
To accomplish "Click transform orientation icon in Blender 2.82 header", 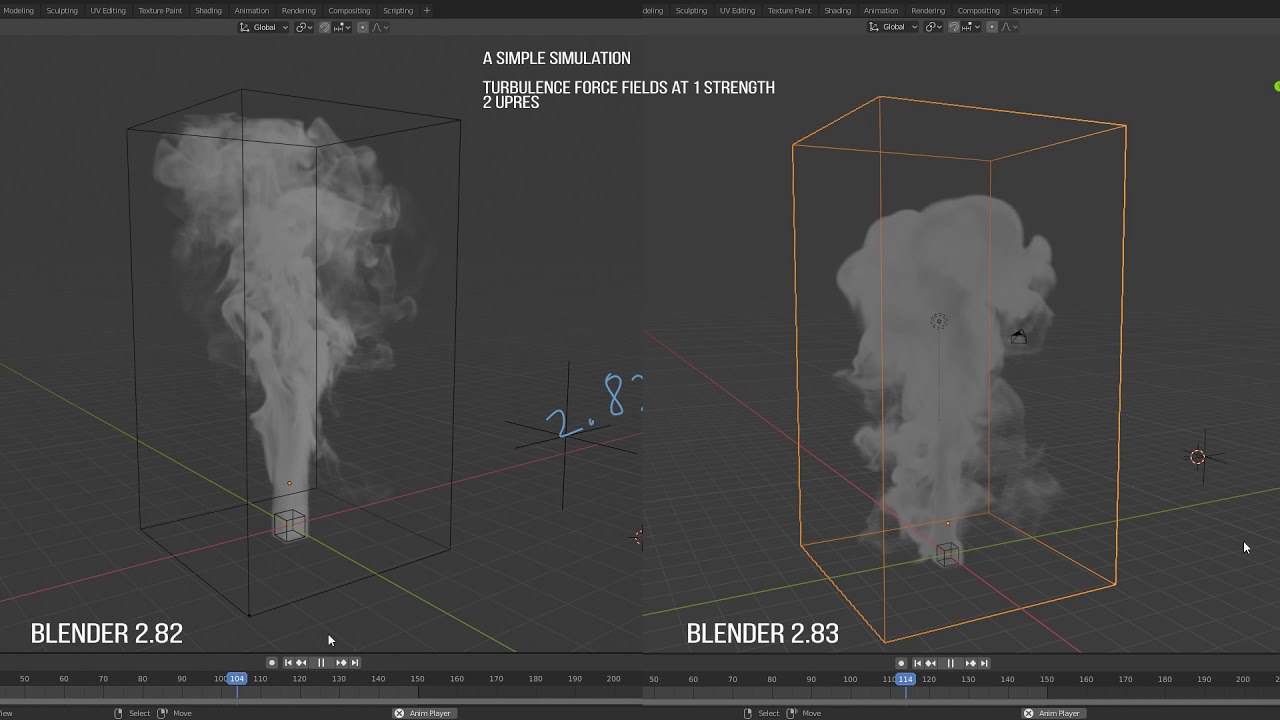I will coord(245,27).
